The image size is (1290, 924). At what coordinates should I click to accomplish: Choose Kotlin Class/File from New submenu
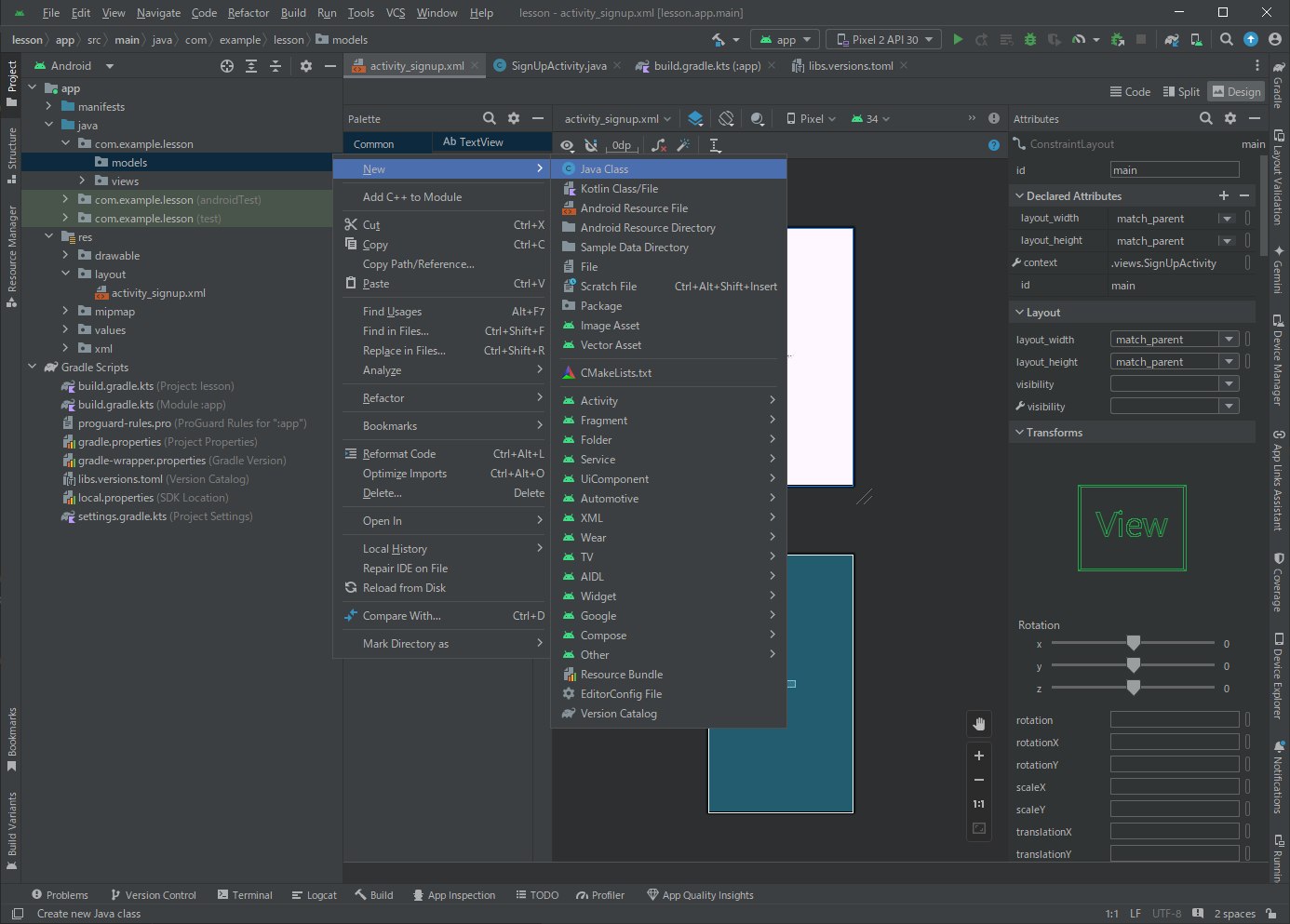[668, 189]
